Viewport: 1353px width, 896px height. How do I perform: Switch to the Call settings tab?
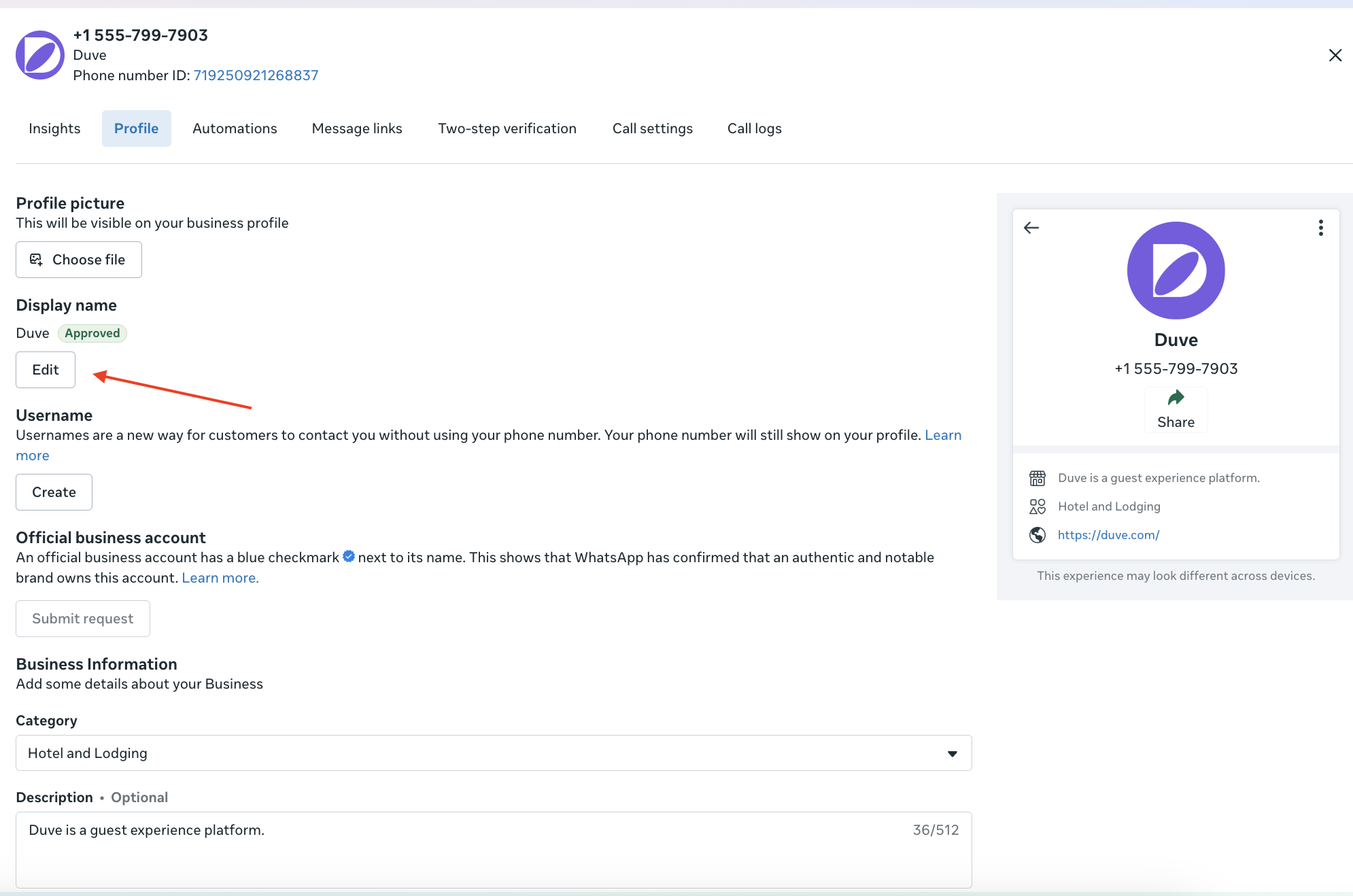[x=653, y=128]
